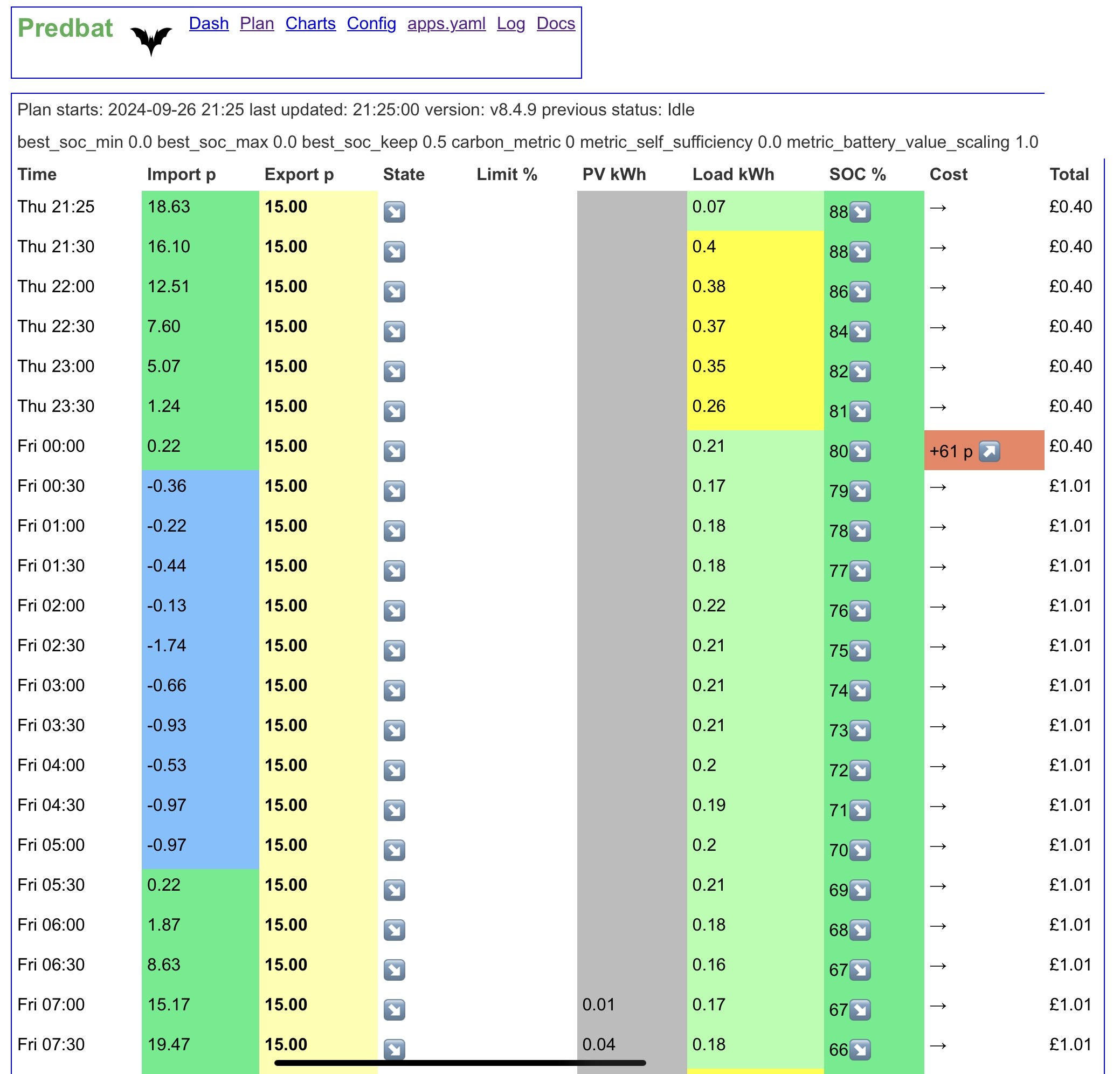The image size is (1120, 1074).
Task: Go to the Charts page
Action: [x=310, y=23]
